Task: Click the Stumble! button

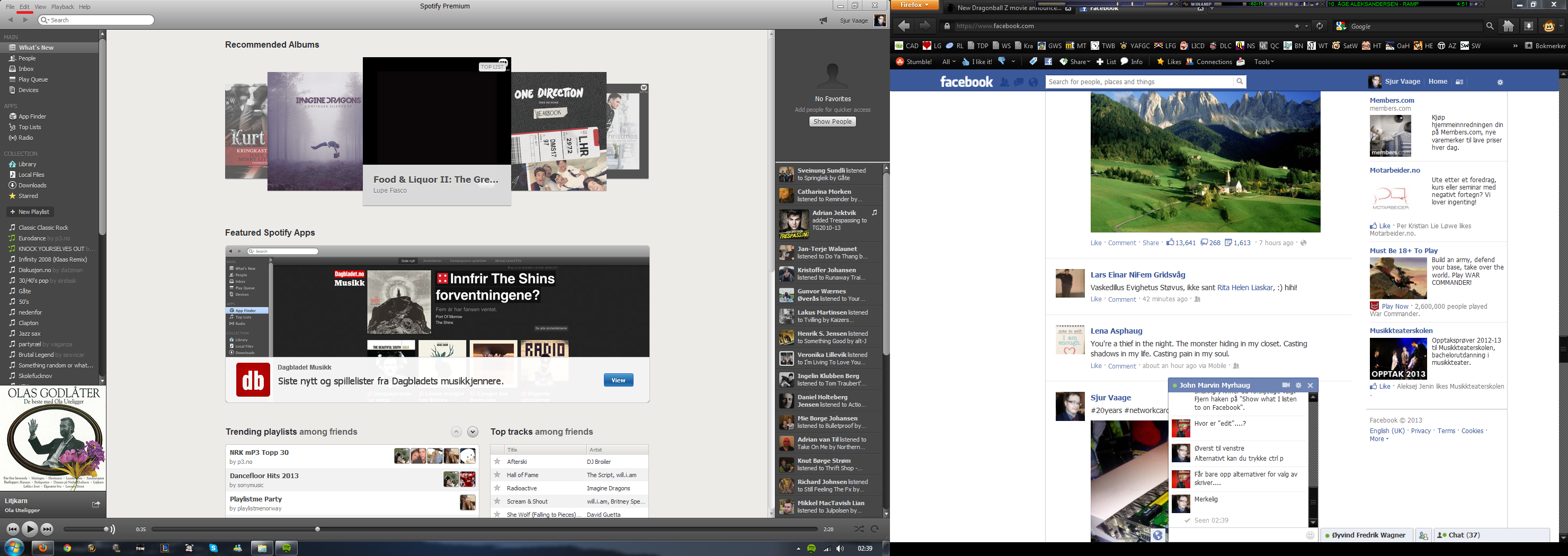Action: (914, 61)
